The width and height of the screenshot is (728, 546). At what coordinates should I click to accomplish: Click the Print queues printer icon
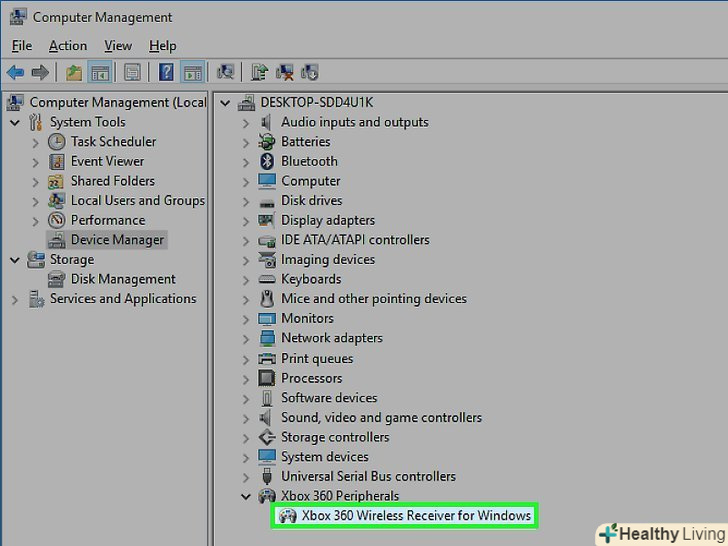(266, 358)
